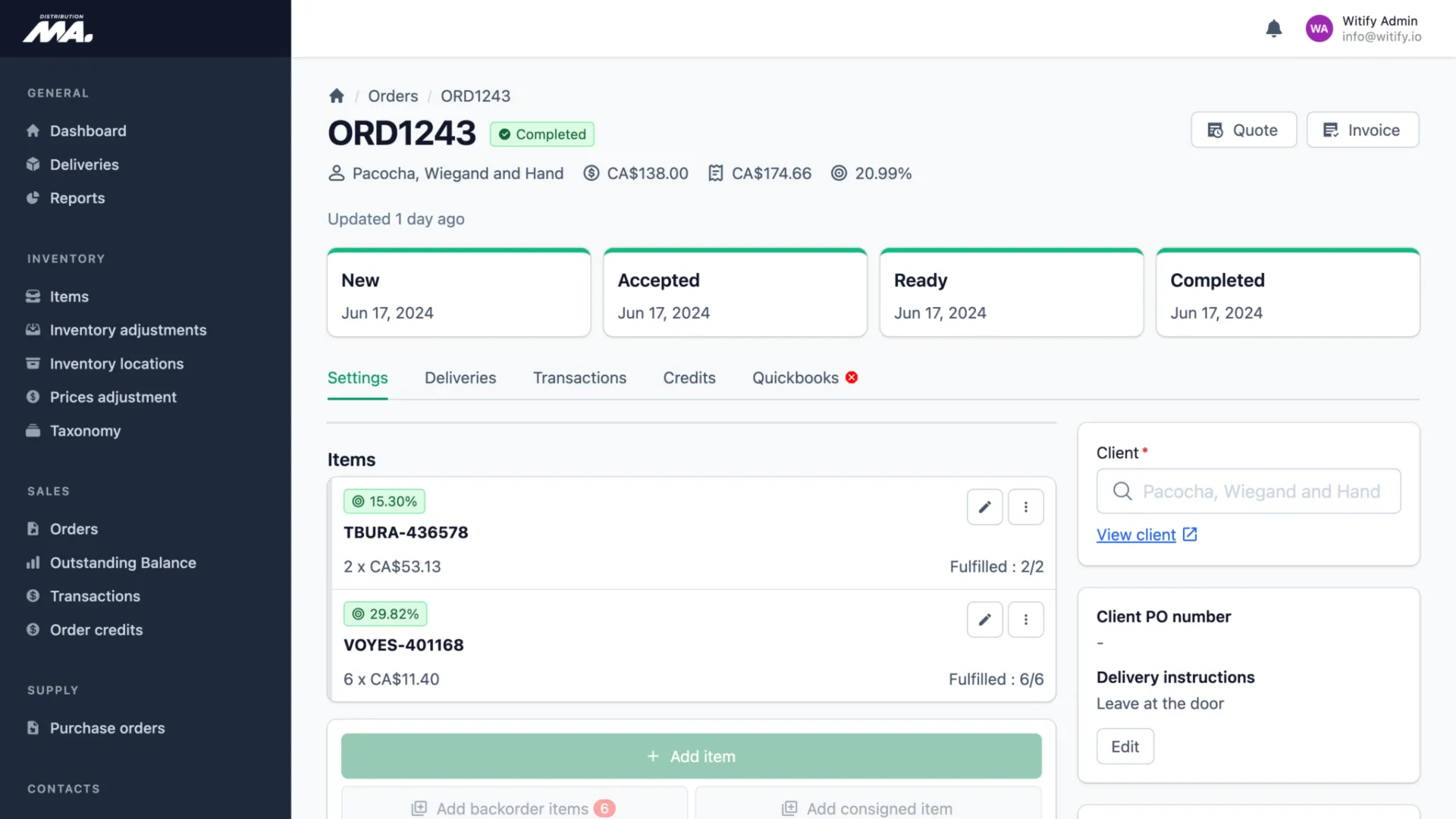Click the Dashboard home icon in sidebar
This screenshot has width=1456, height=819.
33,131
